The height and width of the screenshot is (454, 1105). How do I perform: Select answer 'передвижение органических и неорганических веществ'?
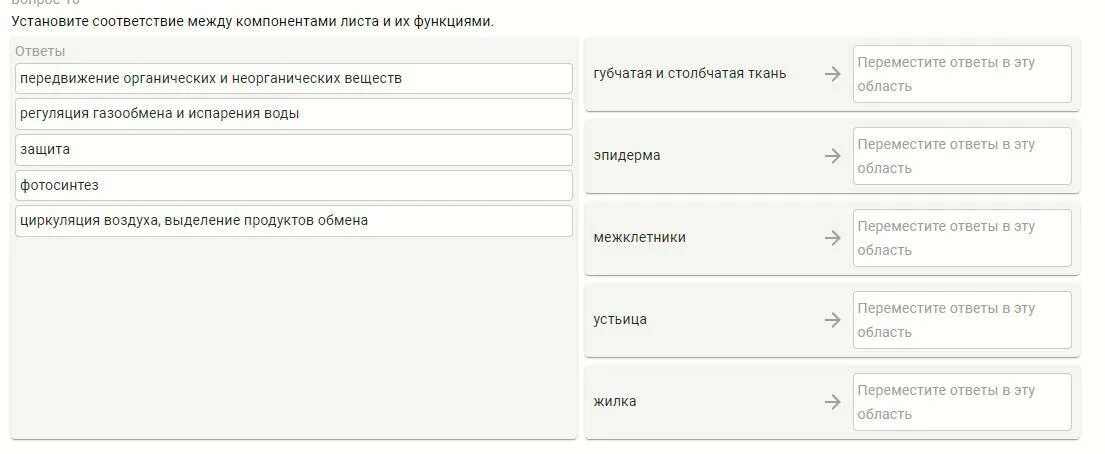(294, 78)
